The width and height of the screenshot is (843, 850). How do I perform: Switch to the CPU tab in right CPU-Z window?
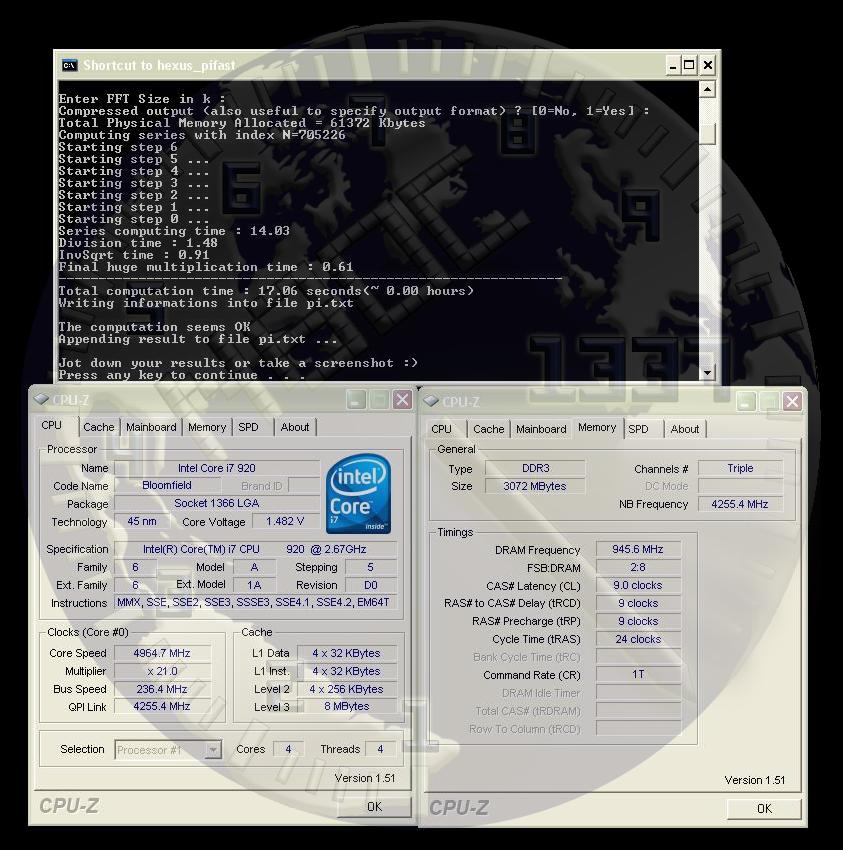441,429
